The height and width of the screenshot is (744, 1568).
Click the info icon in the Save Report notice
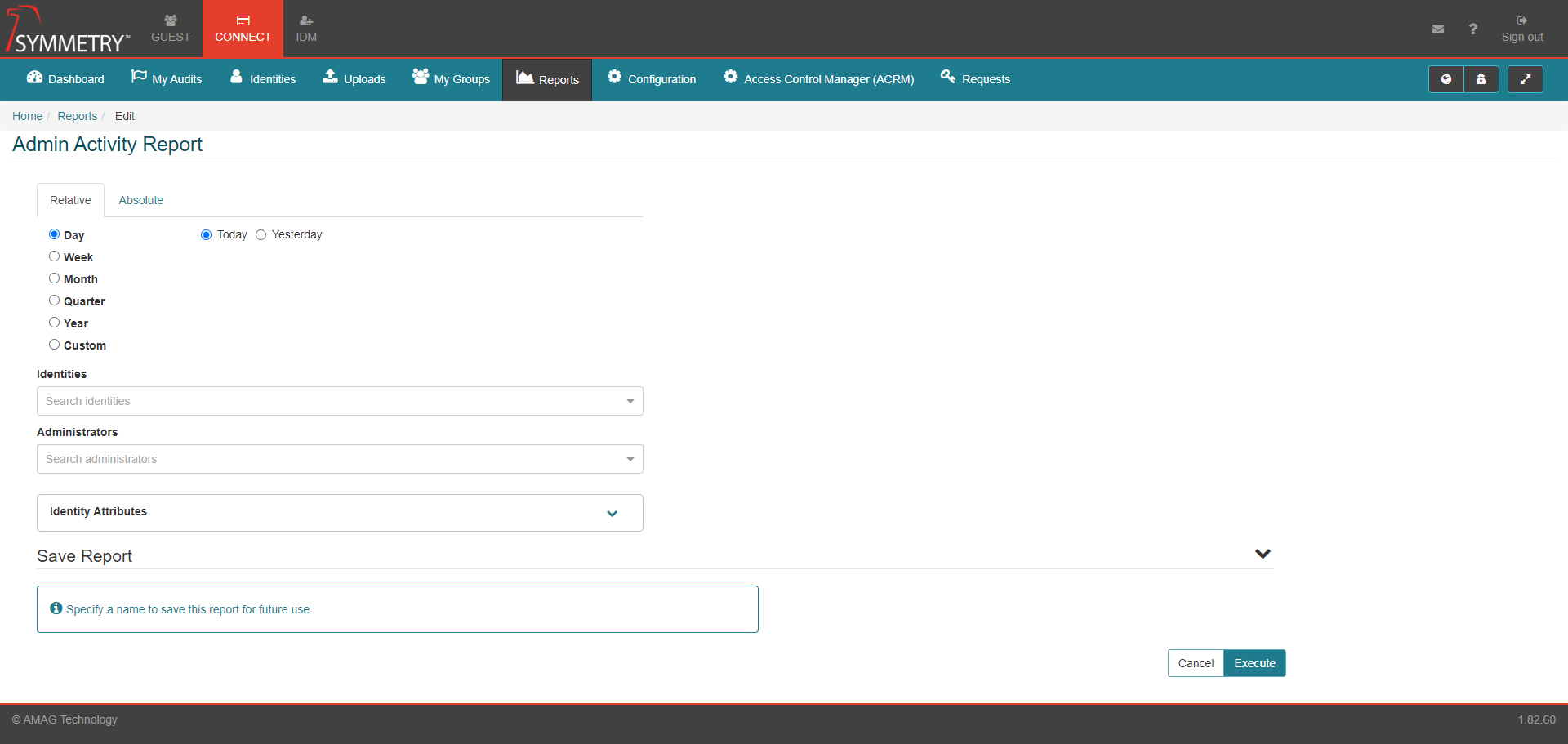pyautogui.click(x=56, y=608)
